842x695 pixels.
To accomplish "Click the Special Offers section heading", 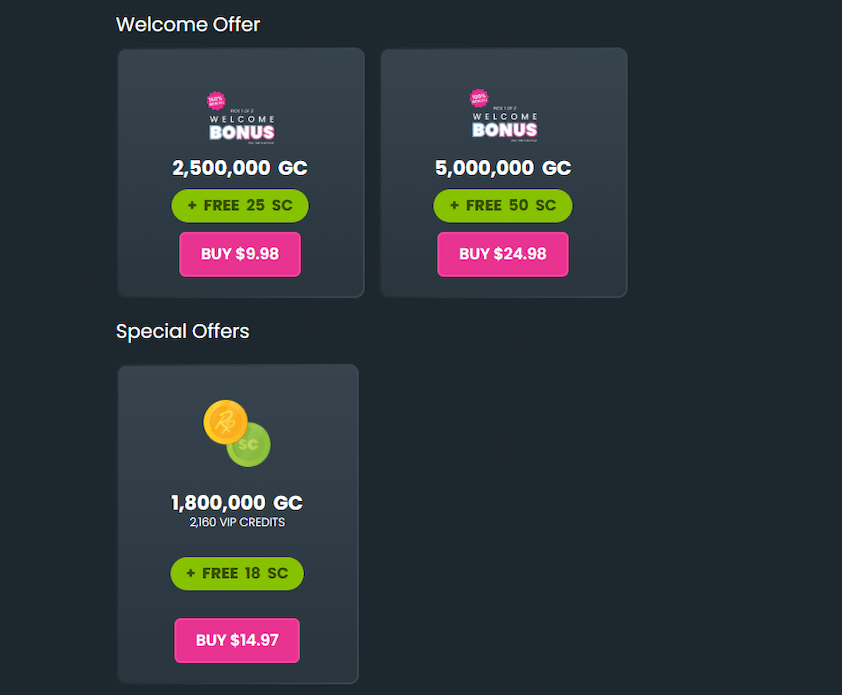I will [x=182, y=331].
